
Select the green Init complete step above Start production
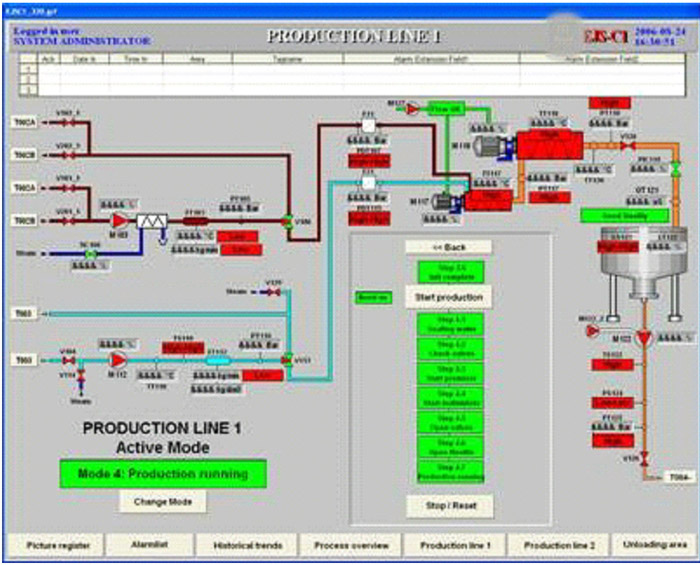pos(451,272)
